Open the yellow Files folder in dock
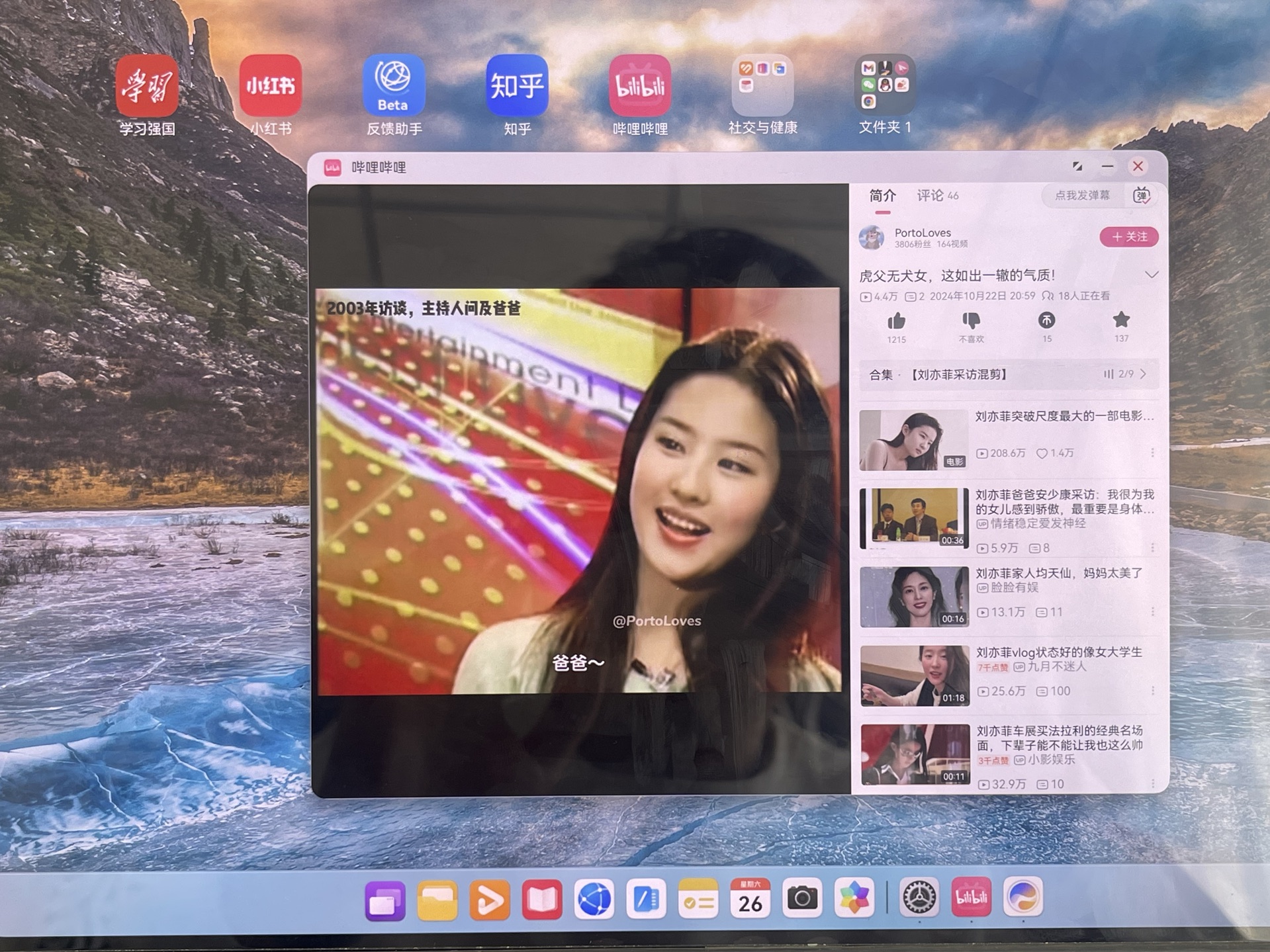The width and height of the screenshot is (1270, 952). pos(437,900)
